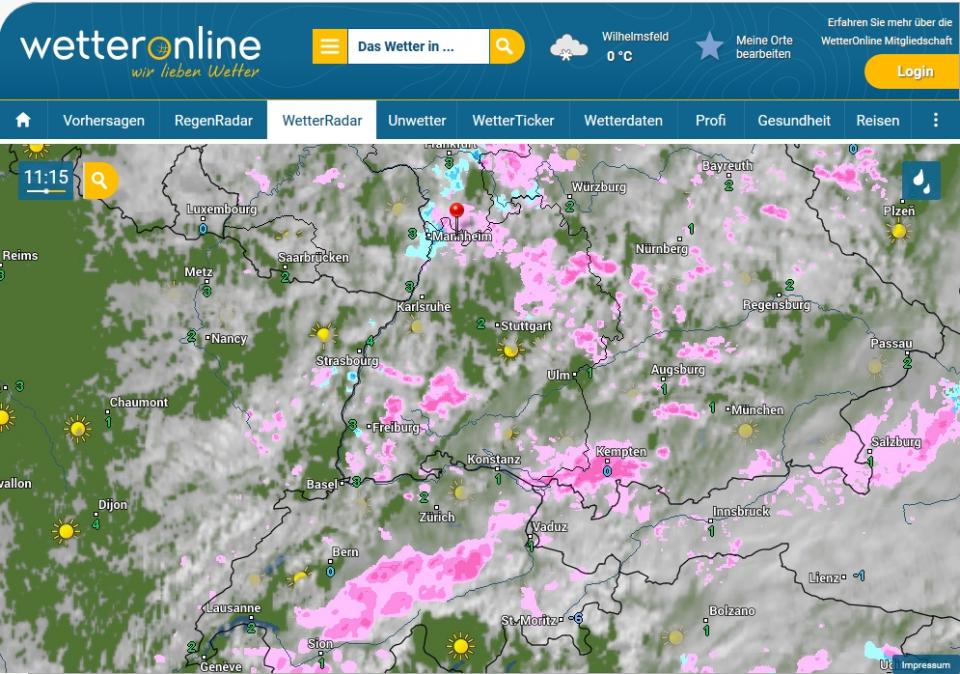
Task: Open the Impressum link
Action: (924, 664)
